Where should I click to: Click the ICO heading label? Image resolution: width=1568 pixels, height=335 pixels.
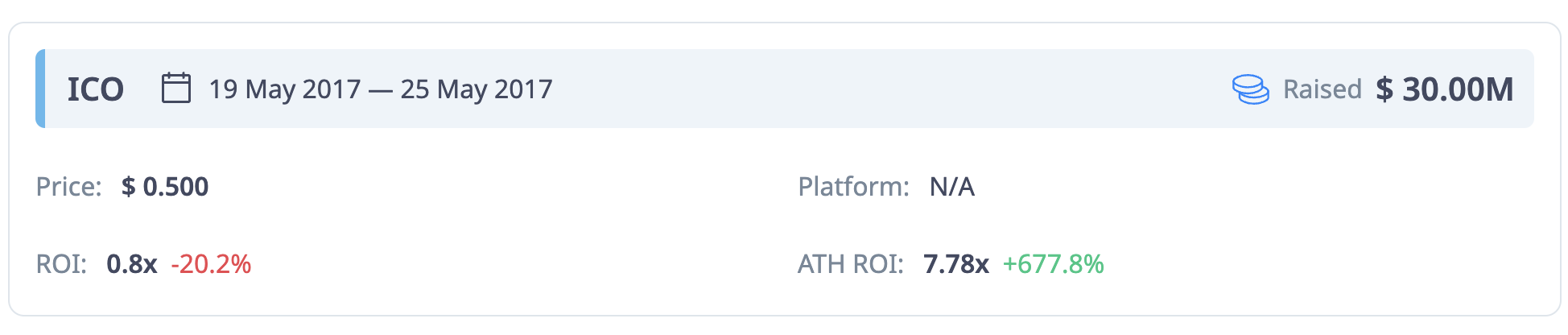(x=95, y=89)
